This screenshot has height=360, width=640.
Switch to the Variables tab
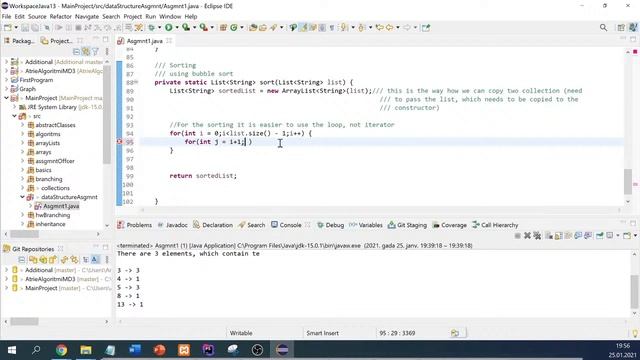(x=366, y=225)
